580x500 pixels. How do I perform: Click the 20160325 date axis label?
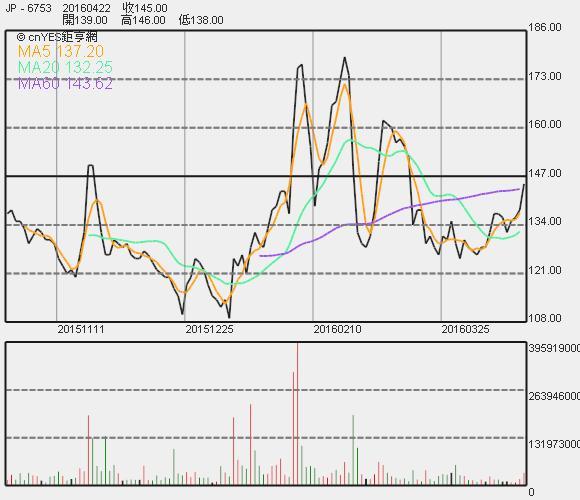(465, 329)
